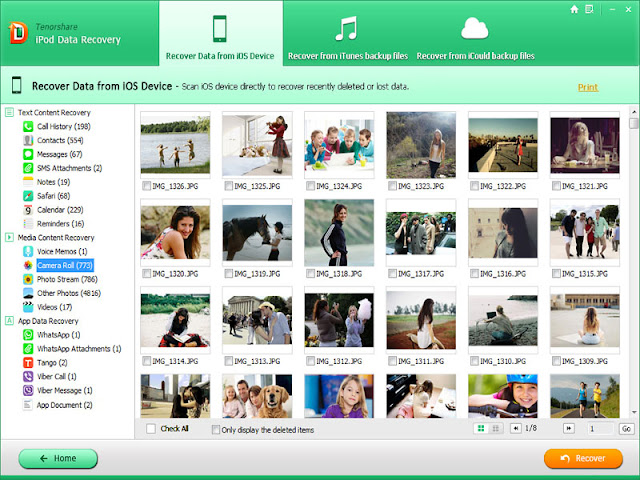Open the App Document icon
The height and width of the screenshot is (480, 640).
point(28,405)
